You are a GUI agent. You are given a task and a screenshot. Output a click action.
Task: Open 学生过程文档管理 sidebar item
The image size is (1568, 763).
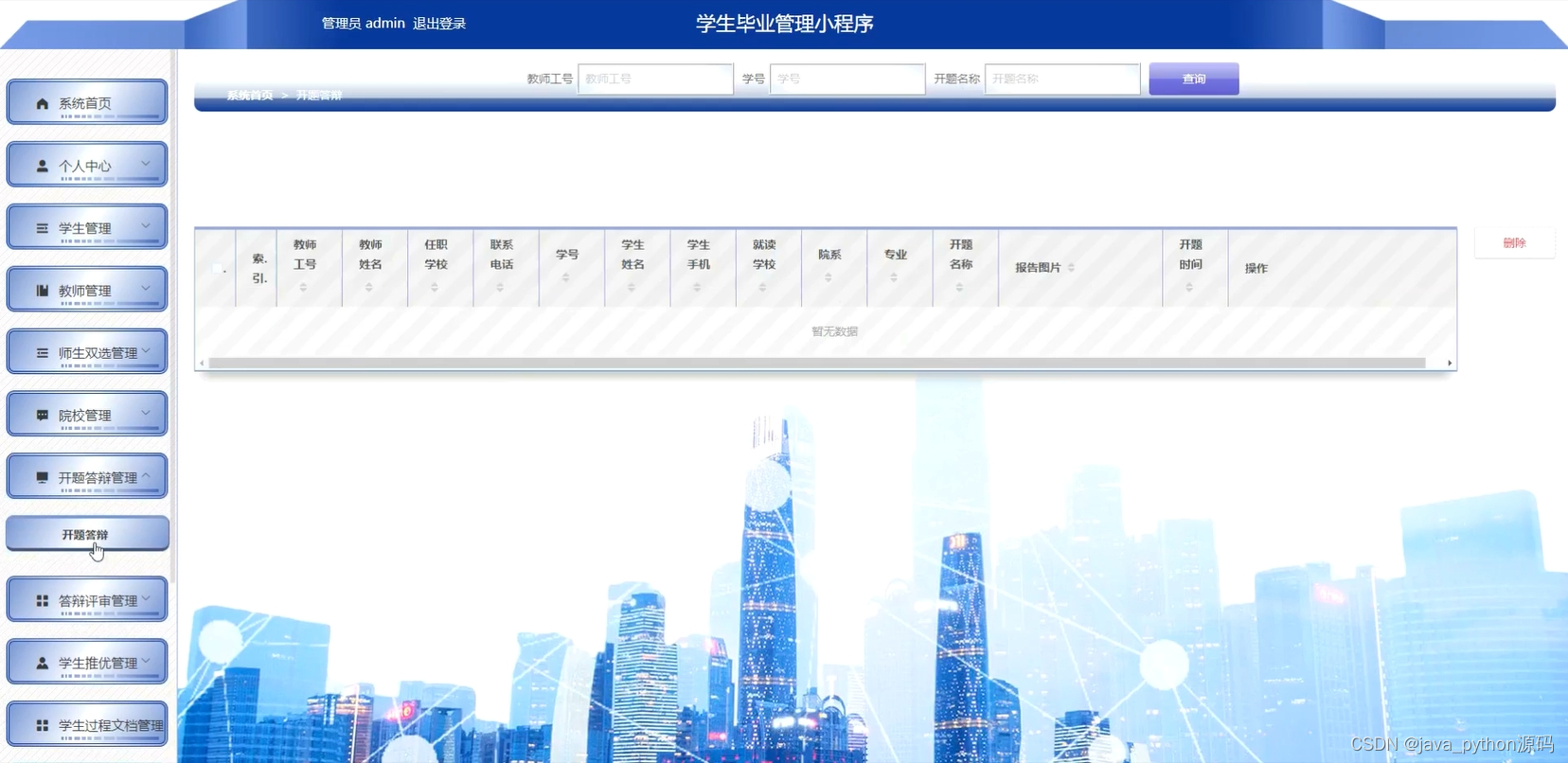tap(87, 725)
